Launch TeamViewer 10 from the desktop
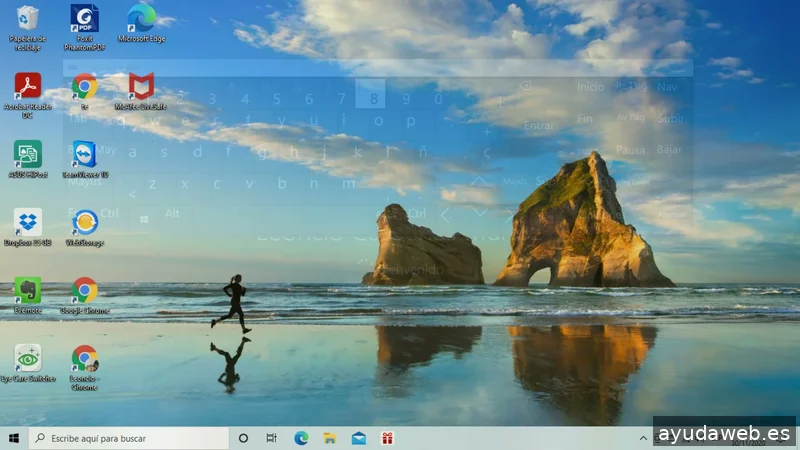Viewport: 800px width, 450px height. point(85,159)
